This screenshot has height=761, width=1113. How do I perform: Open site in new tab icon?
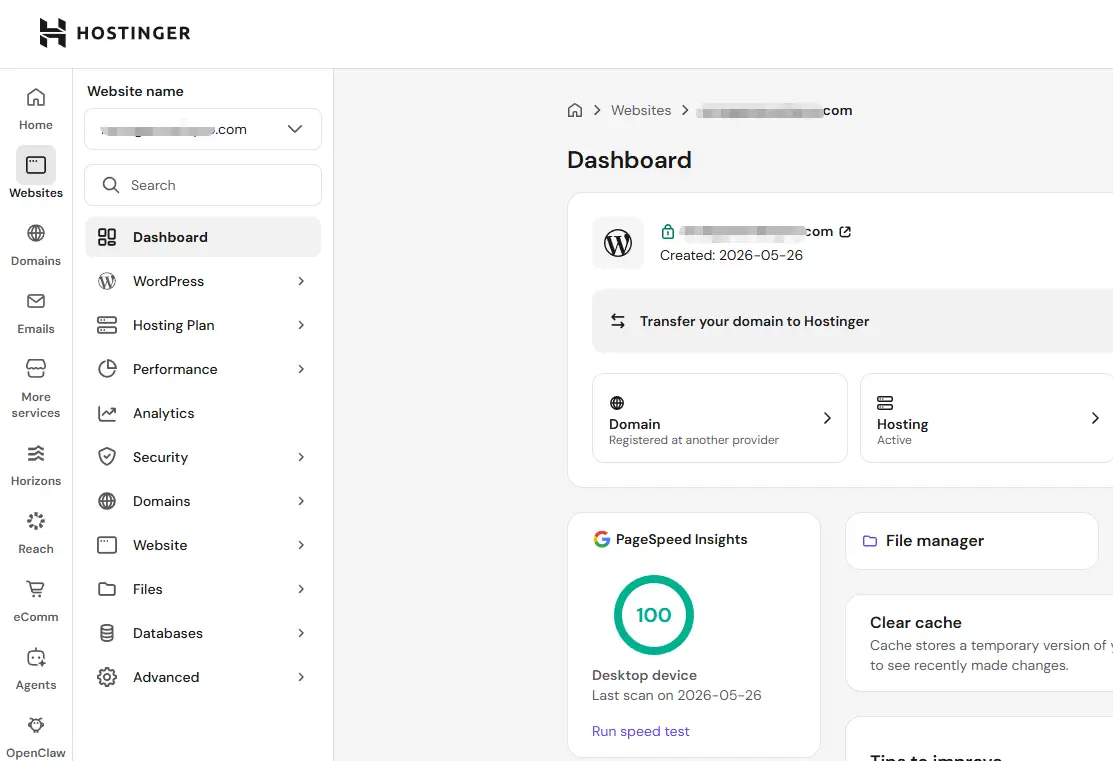[x=845, y=231]
